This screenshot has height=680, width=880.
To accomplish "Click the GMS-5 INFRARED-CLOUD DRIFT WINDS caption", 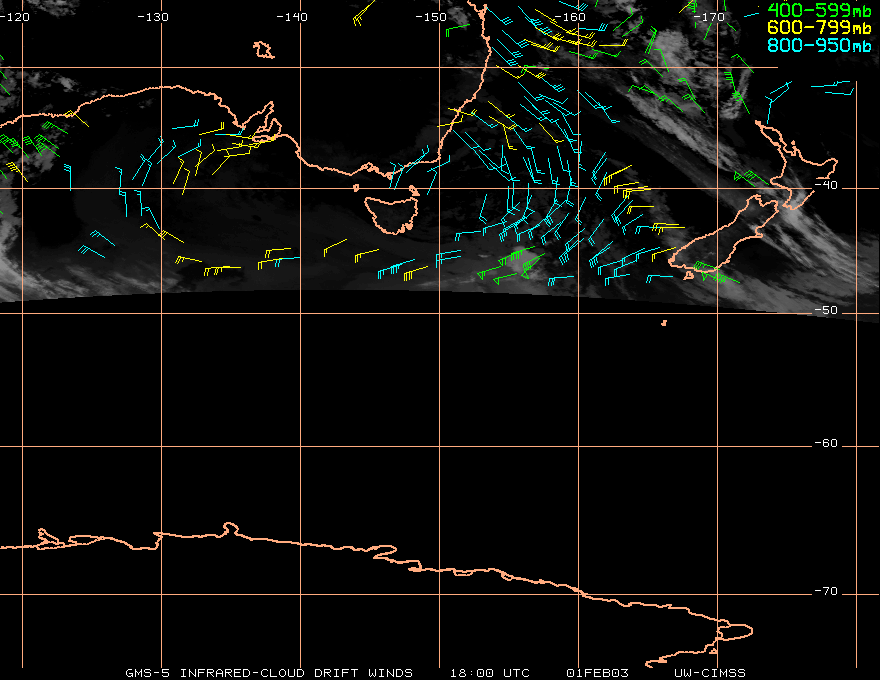I will [269, 673].
